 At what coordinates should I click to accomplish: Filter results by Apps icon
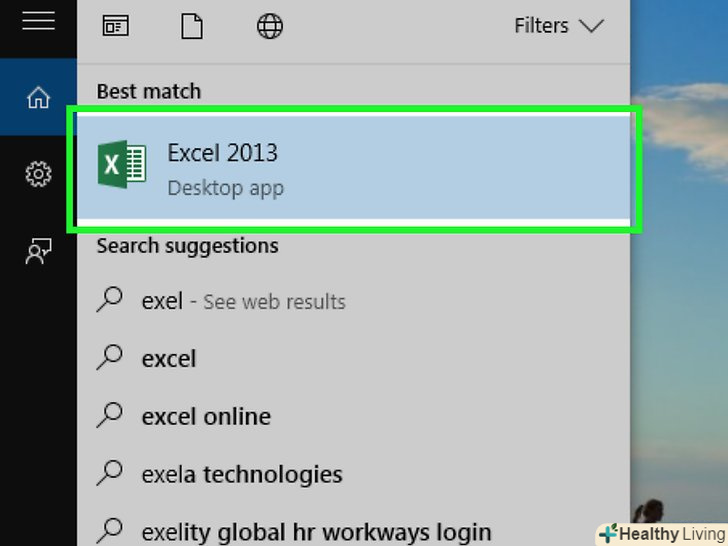coord(116,26)
